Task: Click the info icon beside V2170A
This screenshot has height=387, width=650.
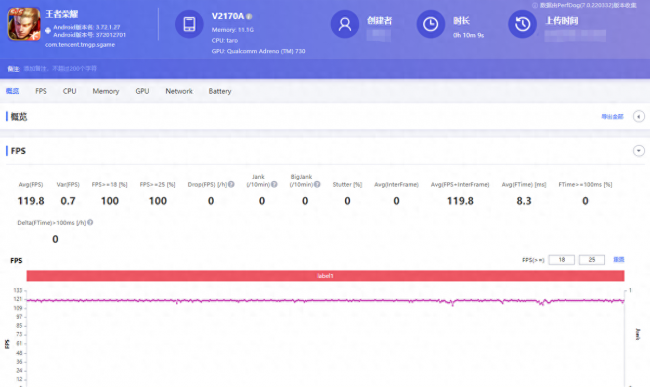Action: pyautogui.click(x=249, y=17)
